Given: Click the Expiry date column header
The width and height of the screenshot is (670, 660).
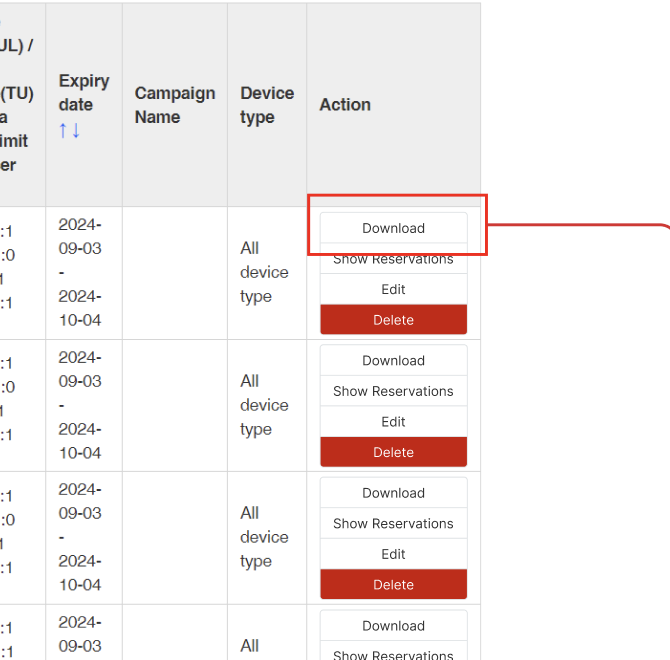Looking at the screenshot, I should coord(83,93).
